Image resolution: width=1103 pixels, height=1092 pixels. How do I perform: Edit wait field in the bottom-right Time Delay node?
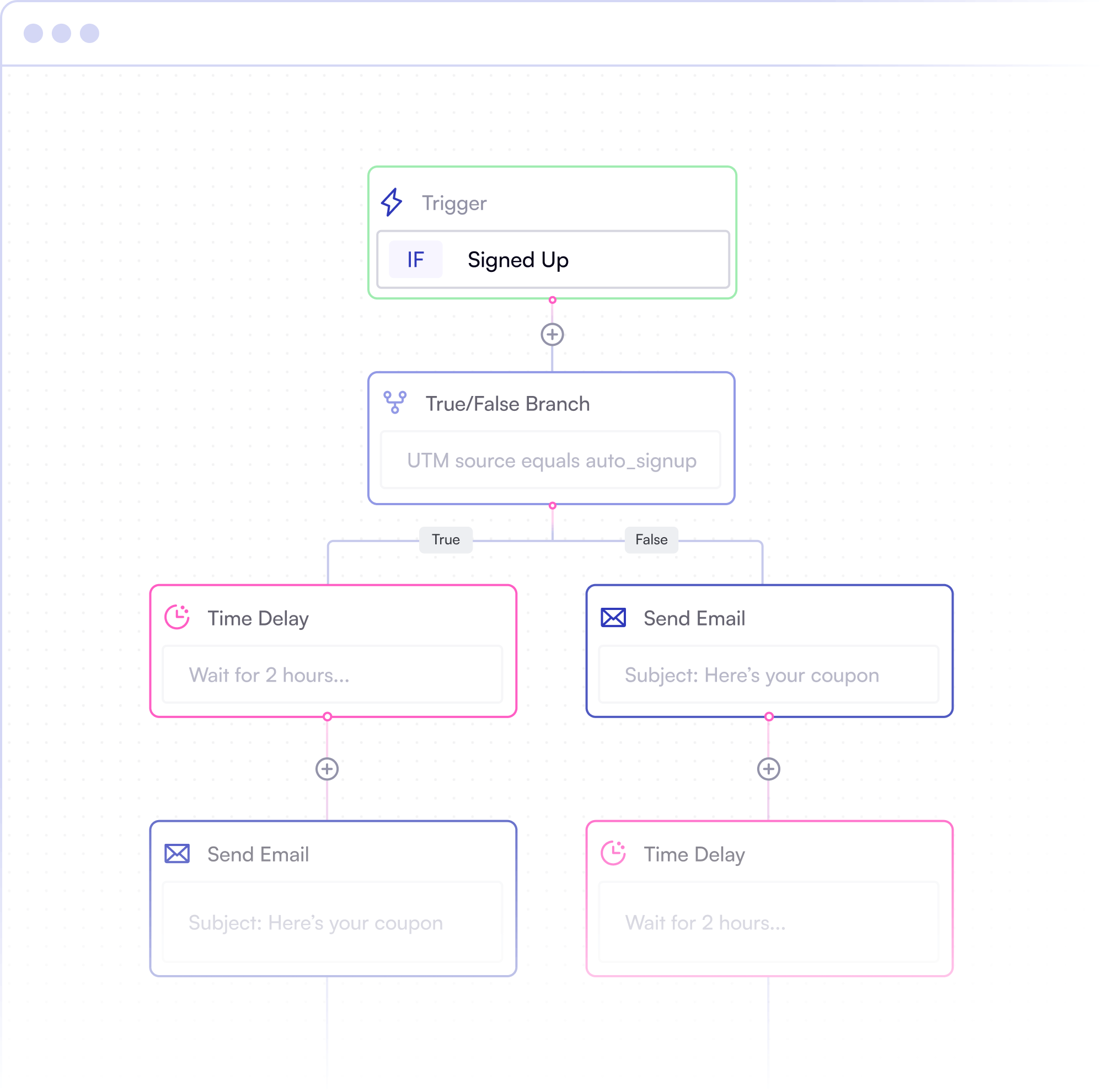[x=769, y=923]
